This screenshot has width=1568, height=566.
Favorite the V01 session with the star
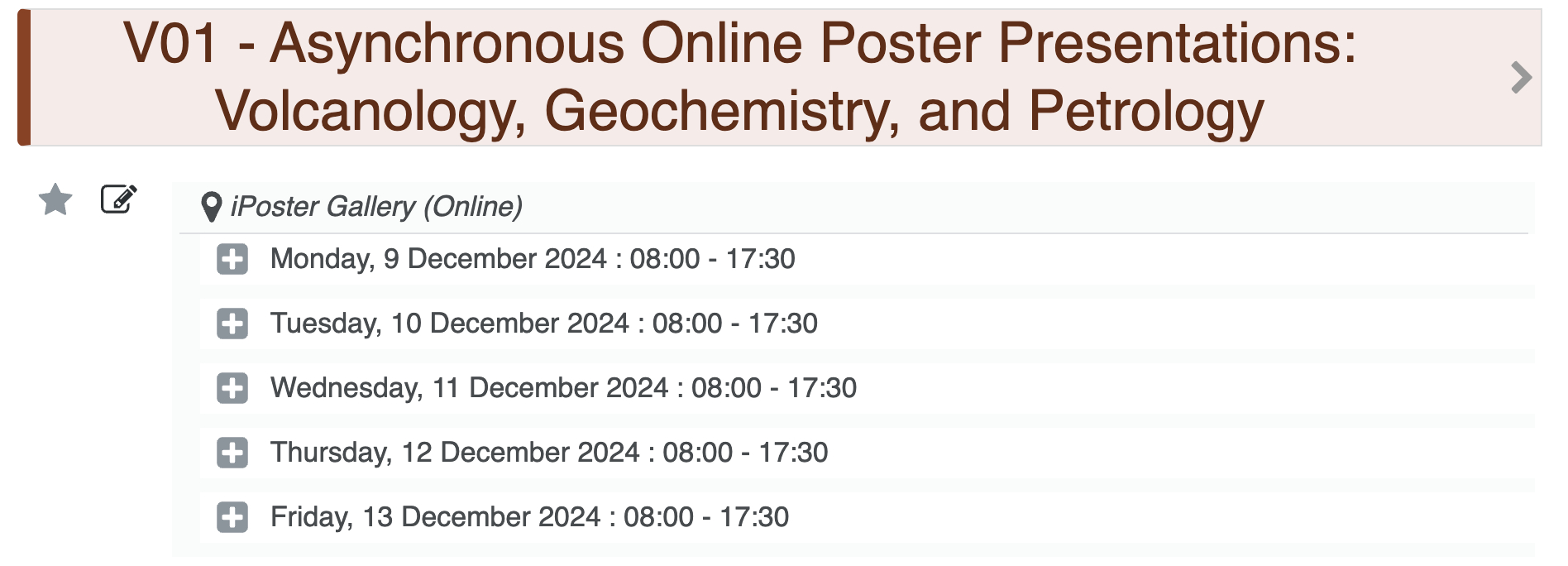(x=55, y=199)
